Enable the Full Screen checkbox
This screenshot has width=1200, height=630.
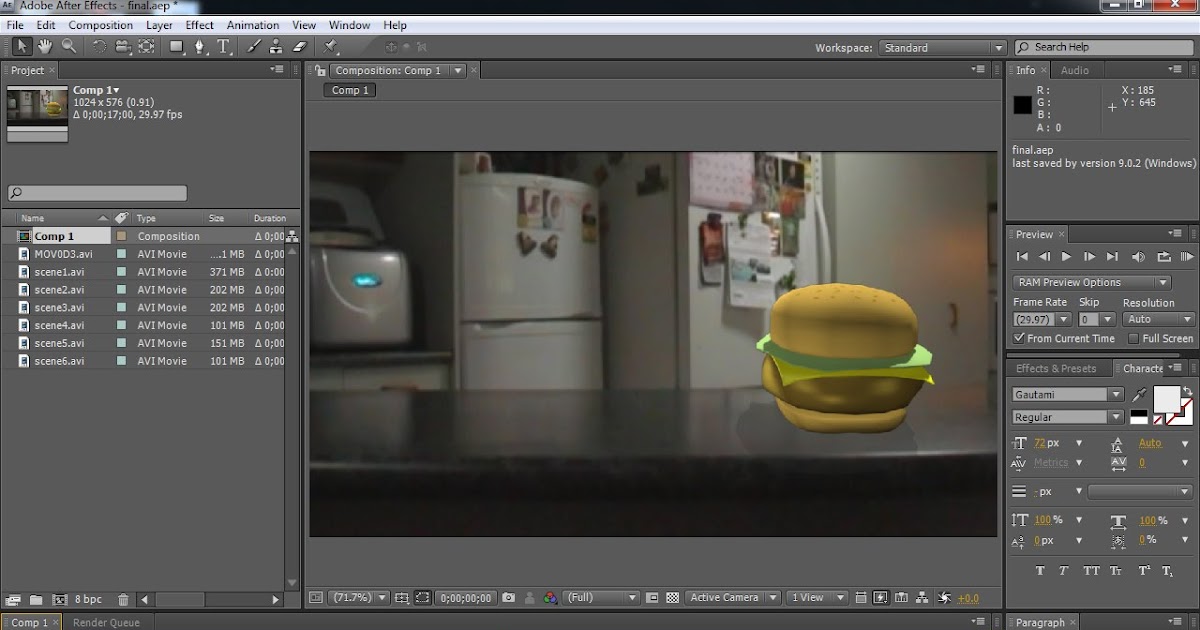[1133, 339]
